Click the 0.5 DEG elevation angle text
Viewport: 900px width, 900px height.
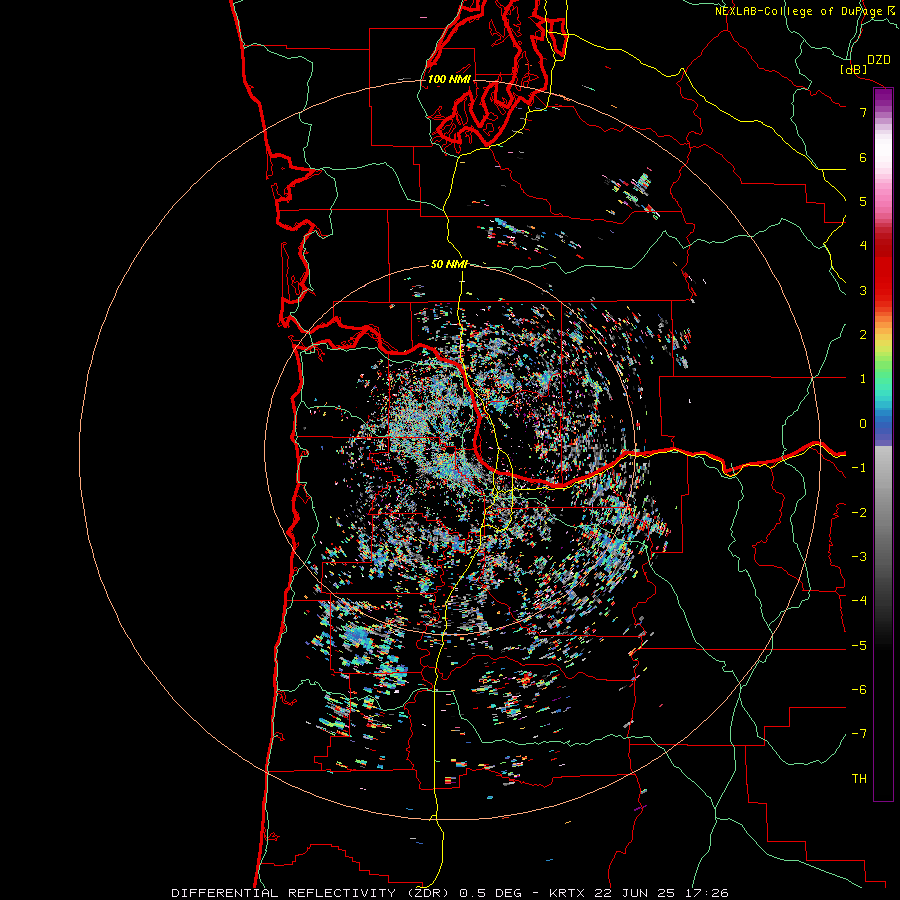490,893
